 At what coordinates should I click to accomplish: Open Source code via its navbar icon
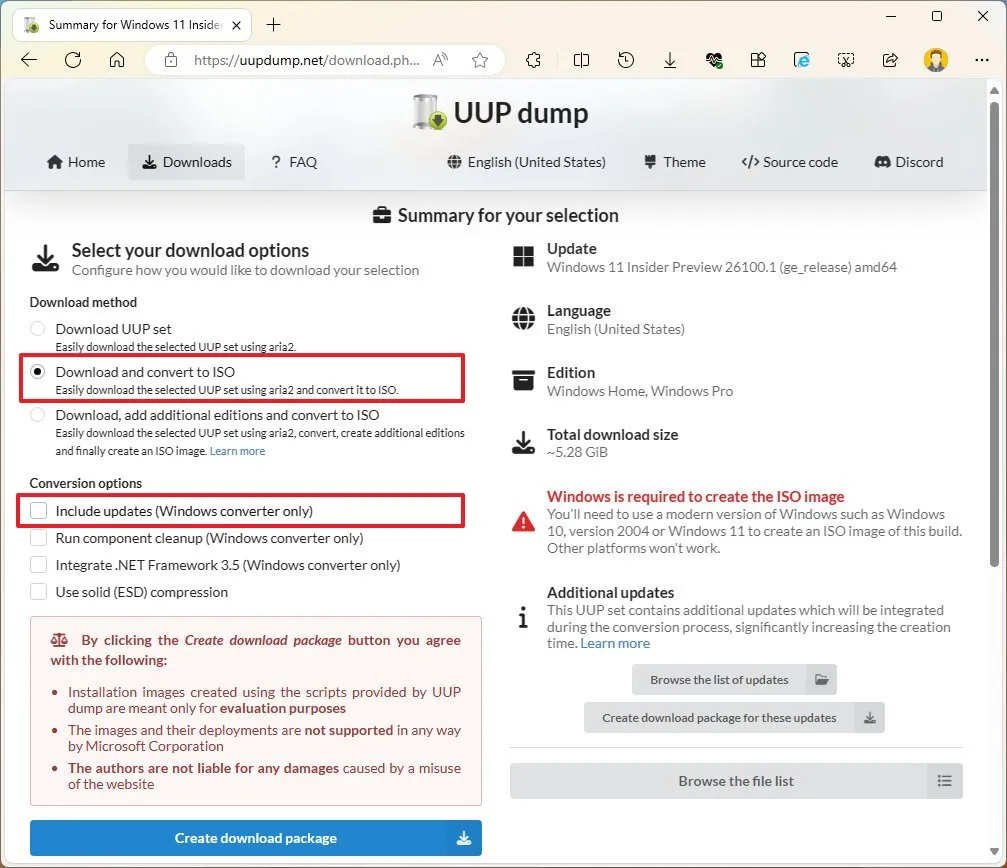[748, 162]
